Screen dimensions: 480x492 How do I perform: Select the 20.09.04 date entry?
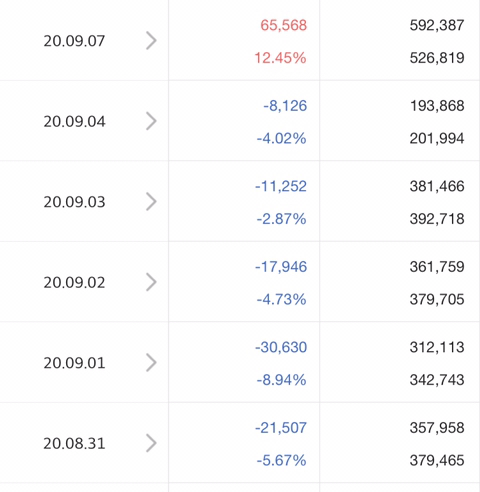point(74,121)
